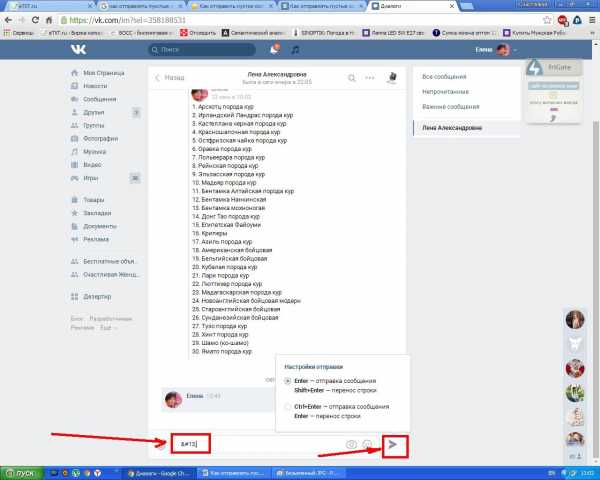
Task: Open Лена Александровна's avatar in the dialog header
Action: 392,78
